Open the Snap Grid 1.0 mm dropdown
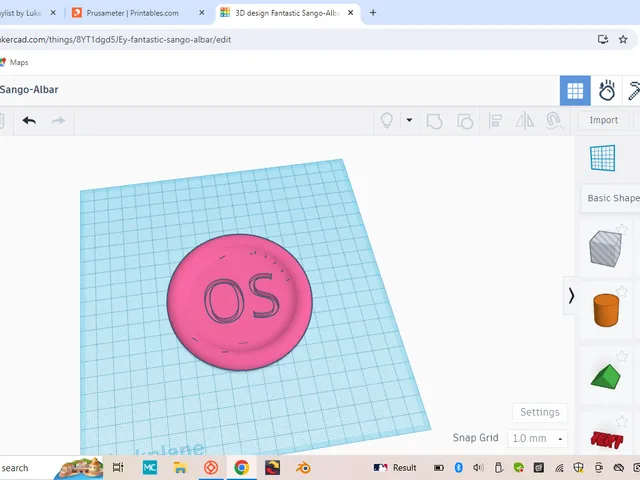 [537, 438]
